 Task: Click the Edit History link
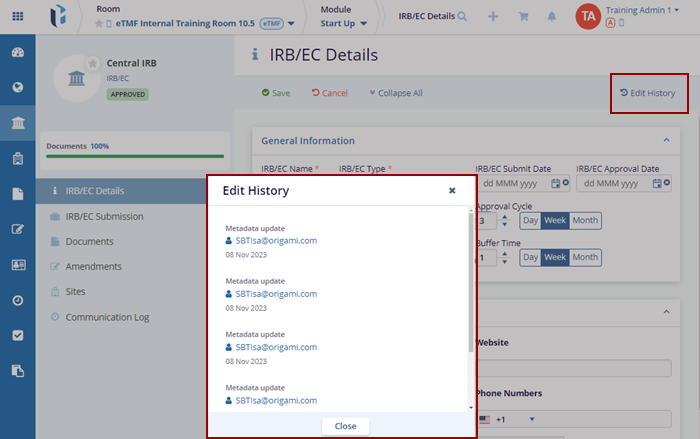coord(647,93)
